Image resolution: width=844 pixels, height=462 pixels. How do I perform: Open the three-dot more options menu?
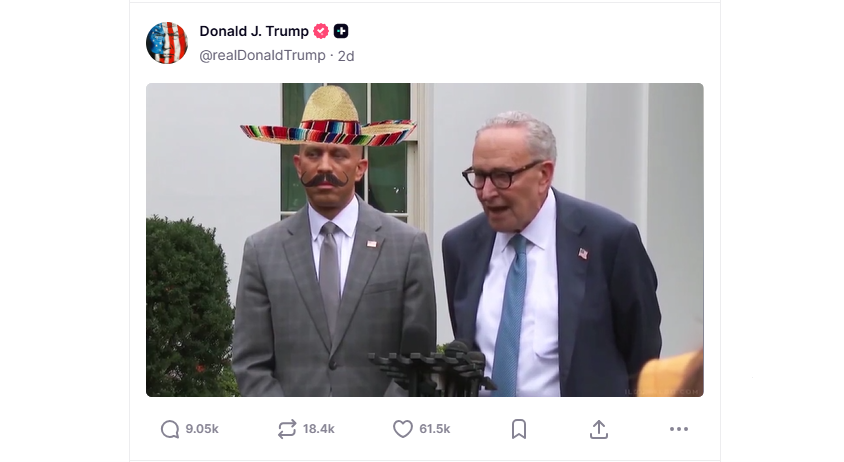(x=679, y=429)
